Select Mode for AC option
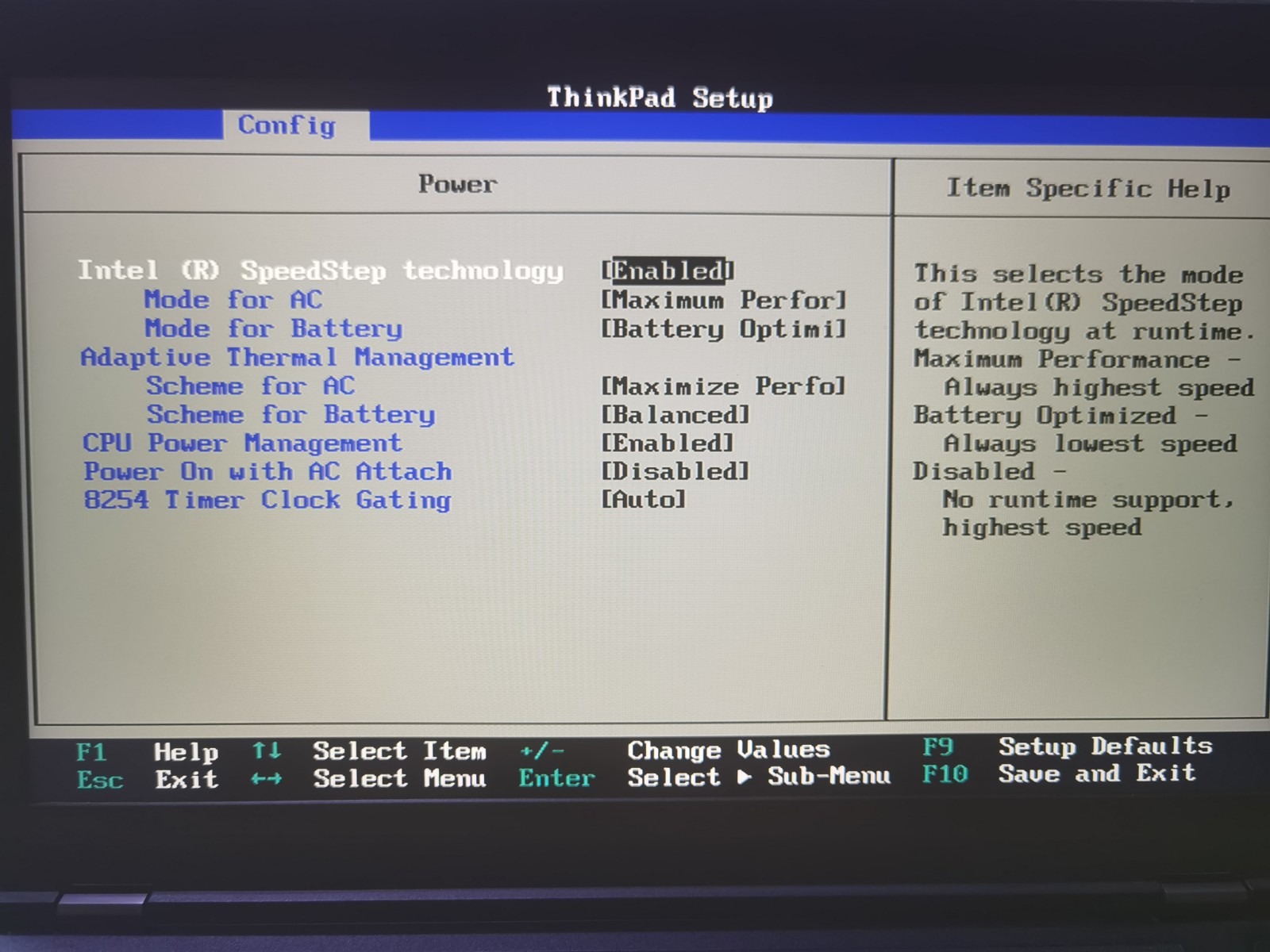1270x952 pixels. [x=233, y=300]
